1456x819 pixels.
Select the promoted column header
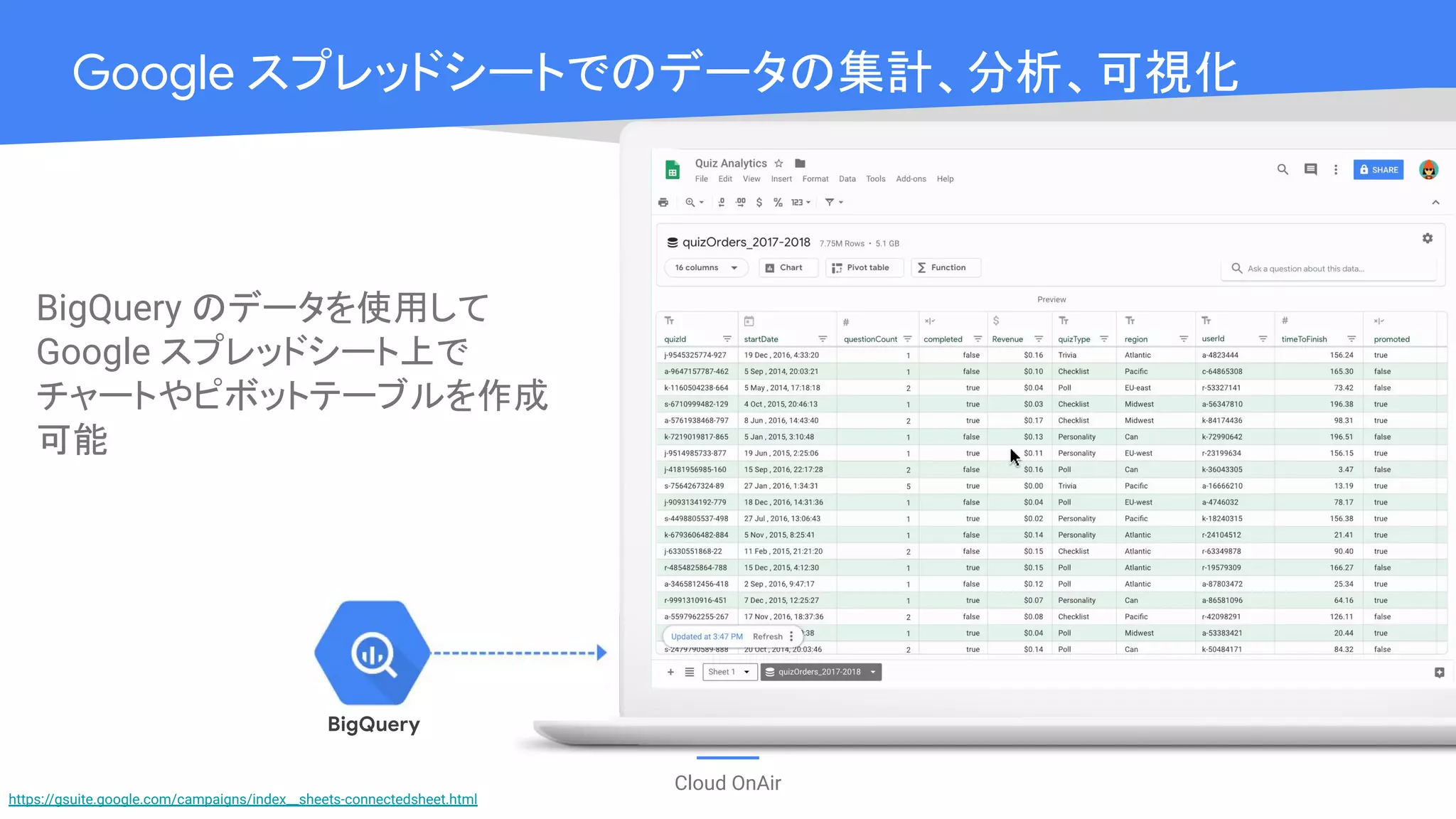[1391, 339]
